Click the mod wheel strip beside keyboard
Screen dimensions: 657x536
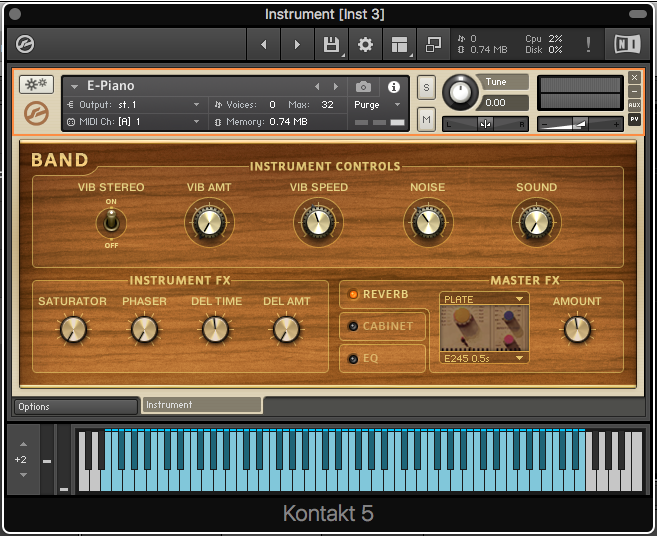coord(64,459)
